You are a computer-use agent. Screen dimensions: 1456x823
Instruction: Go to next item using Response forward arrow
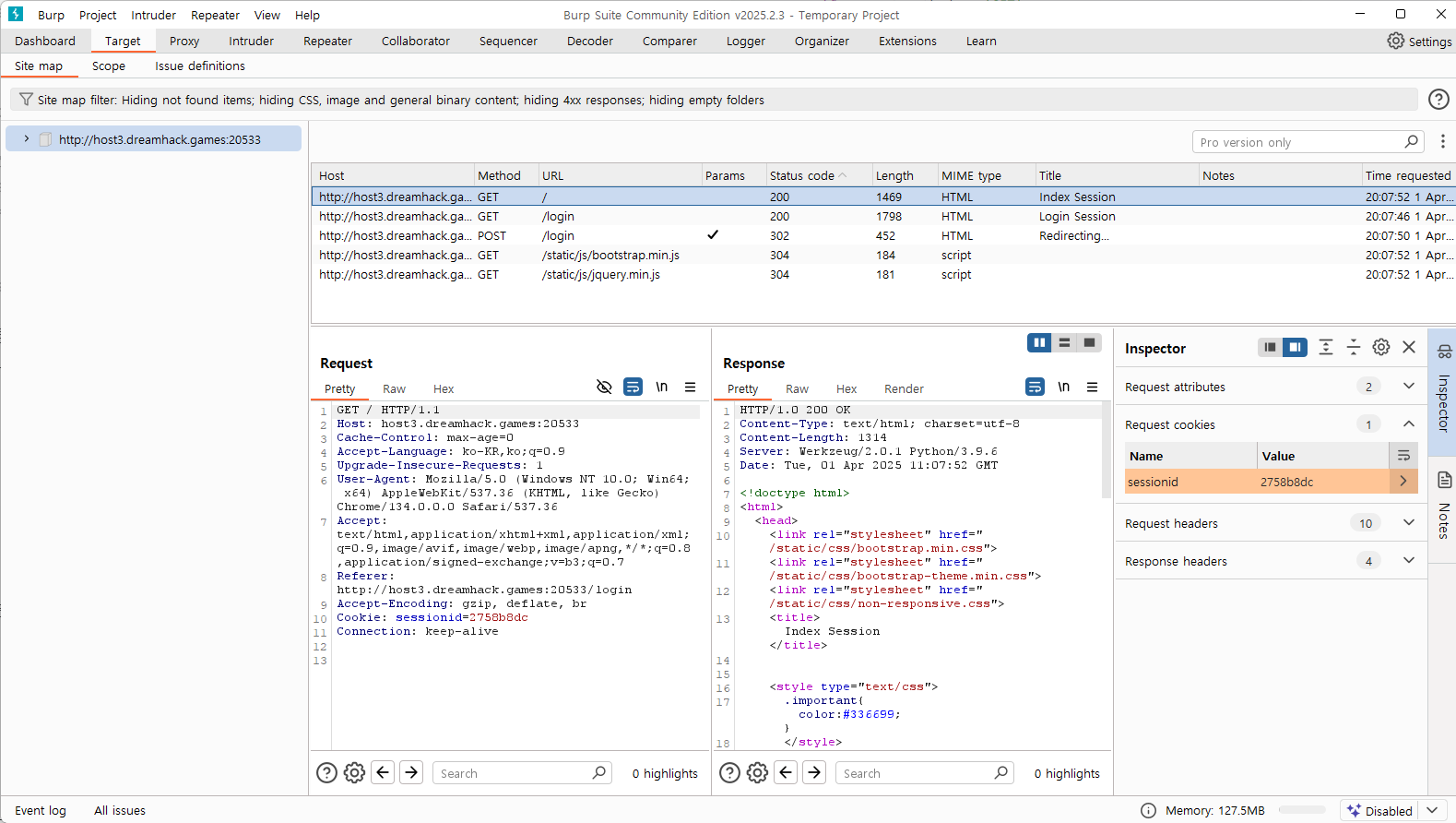click(x=814, y=773)
